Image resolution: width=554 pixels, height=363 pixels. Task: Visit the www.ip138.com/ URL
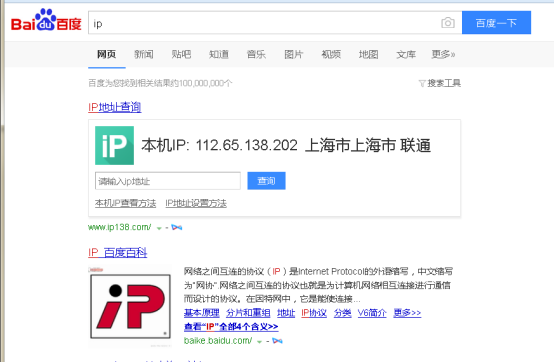pos(120,227)
